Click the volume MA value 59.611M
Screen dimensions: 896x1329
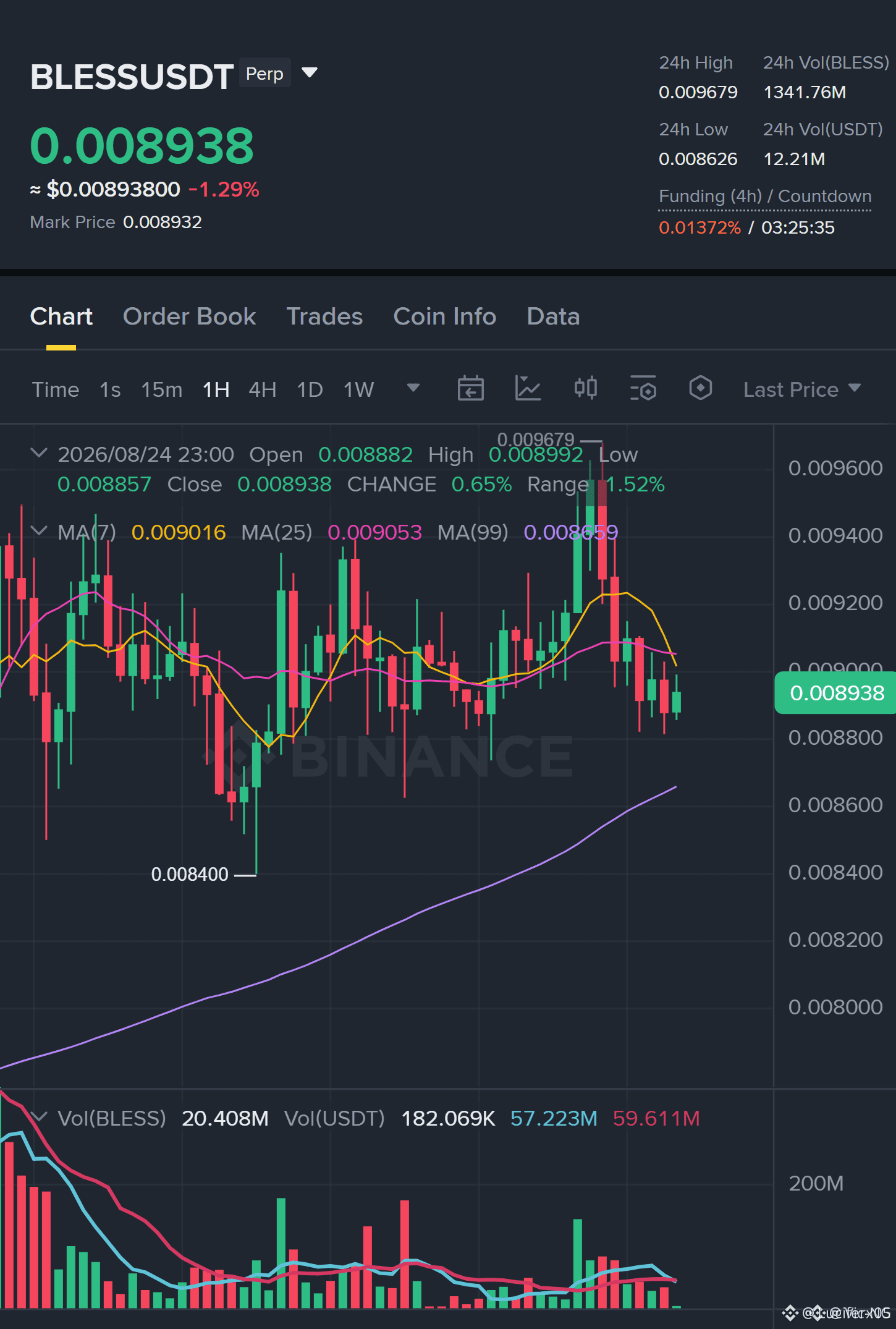pyautogui.click(x=656, y=1118)
